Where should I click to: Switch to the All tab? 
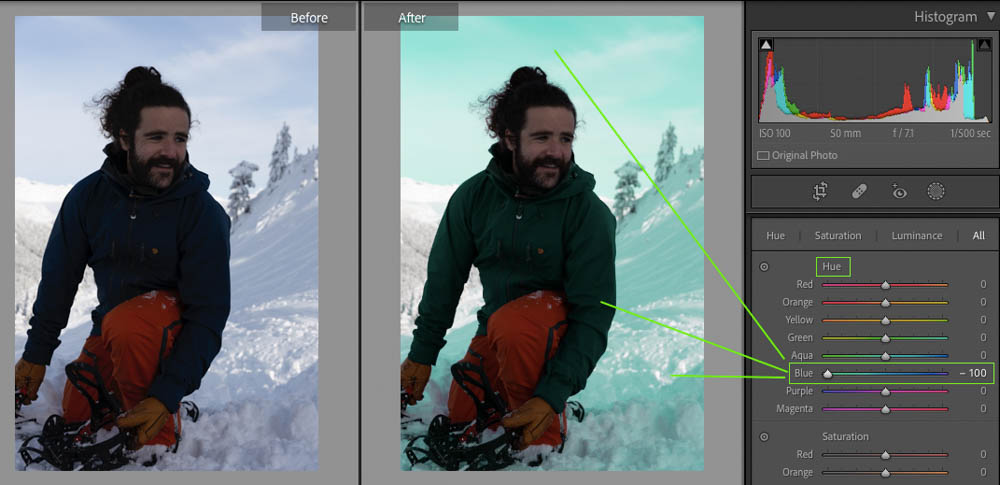point(978,235)
